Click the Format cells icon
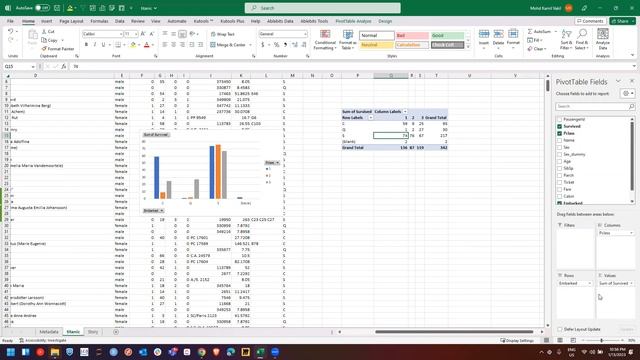Screen dimensions: 640x360 [x=513, y=34]
